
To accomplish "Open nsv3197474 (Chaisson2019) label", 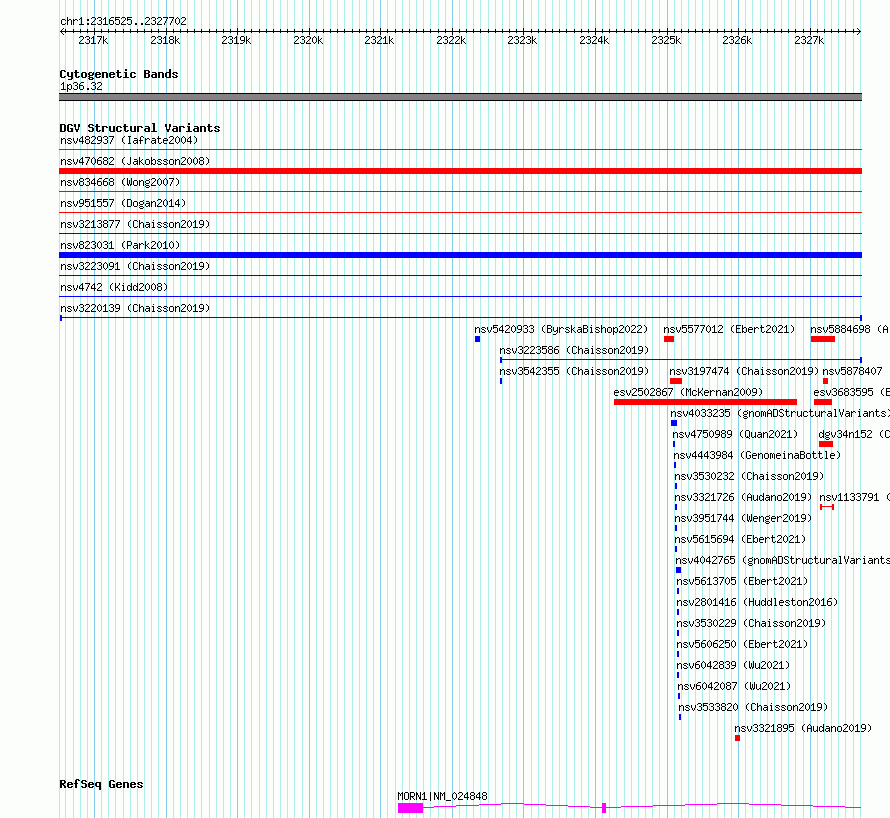I will point(744,371).
